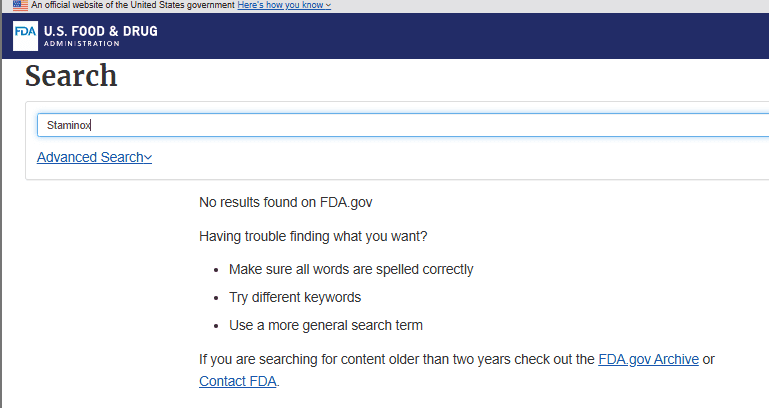This screenshot has height=408, width=769.
Task: Expand the Advanced Search chevron arrow
Action: click(x=148, y=158)
